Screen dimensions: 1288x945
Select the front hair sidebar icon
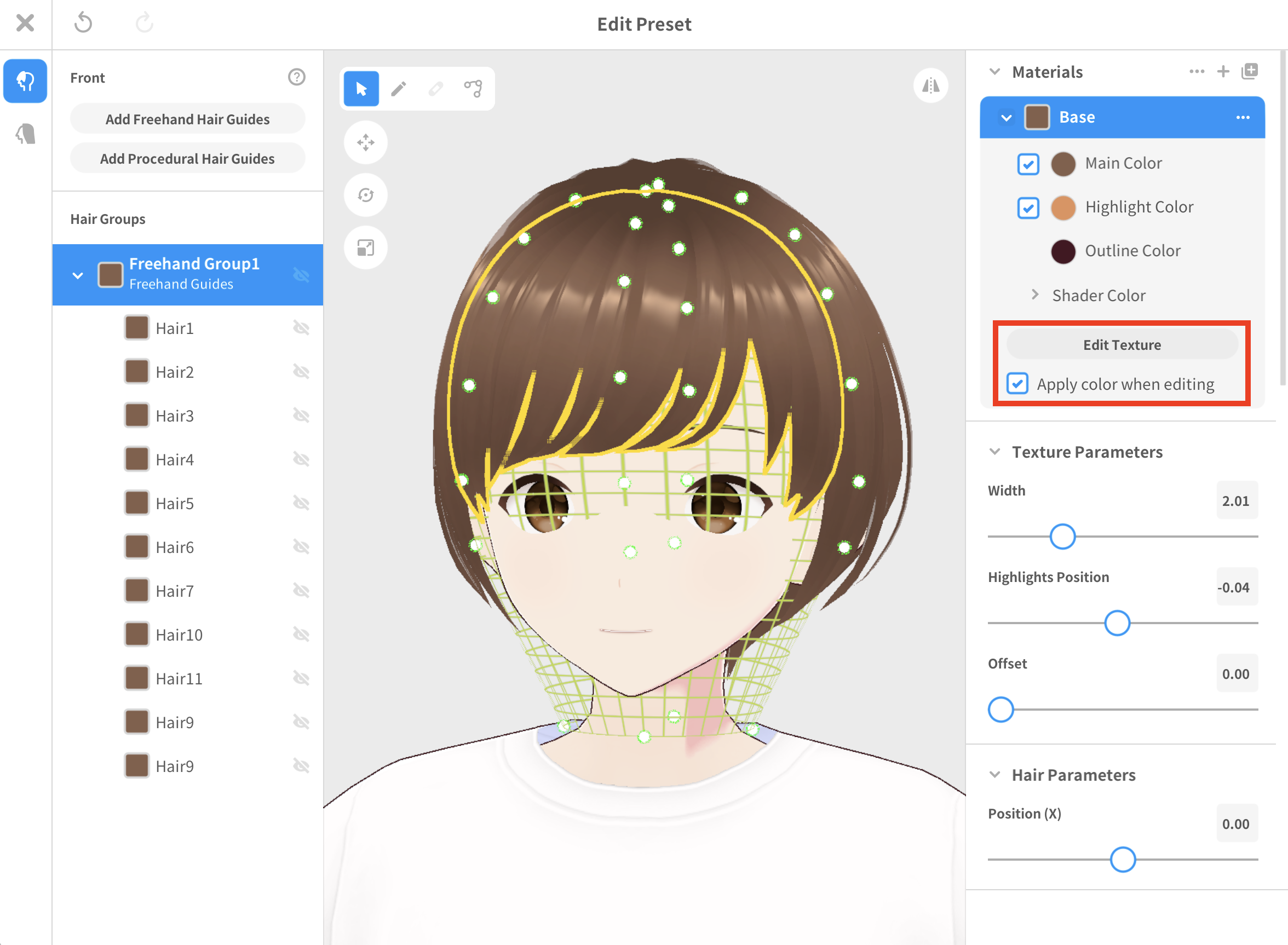[x=25, y=81]
